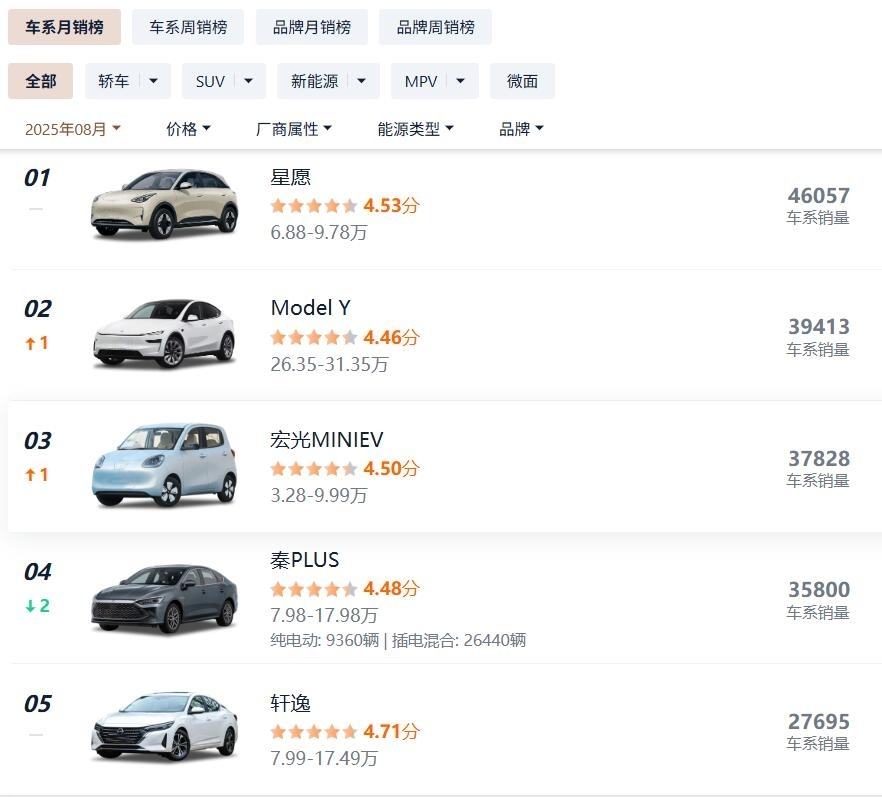This screenshot has width=882, height=797.
Task: Click the 3.28-9.99万 price range
Action: pos(319,495)
